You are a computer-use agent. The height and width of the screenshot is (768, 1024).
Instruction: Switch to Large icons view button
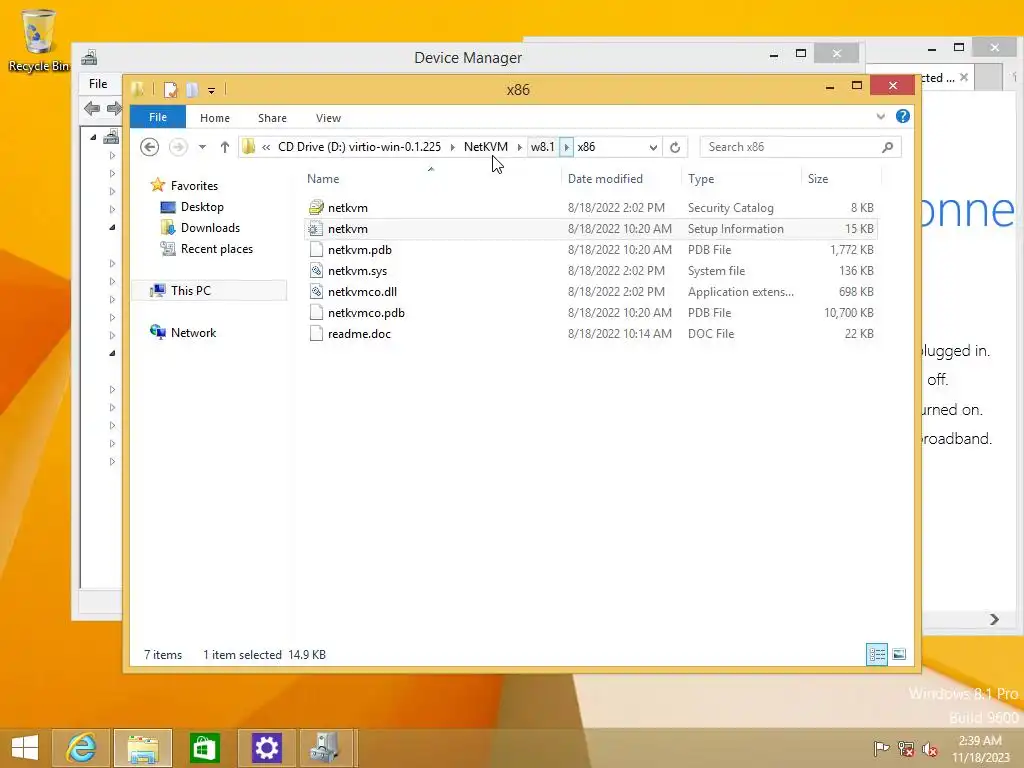pos(899,654)
